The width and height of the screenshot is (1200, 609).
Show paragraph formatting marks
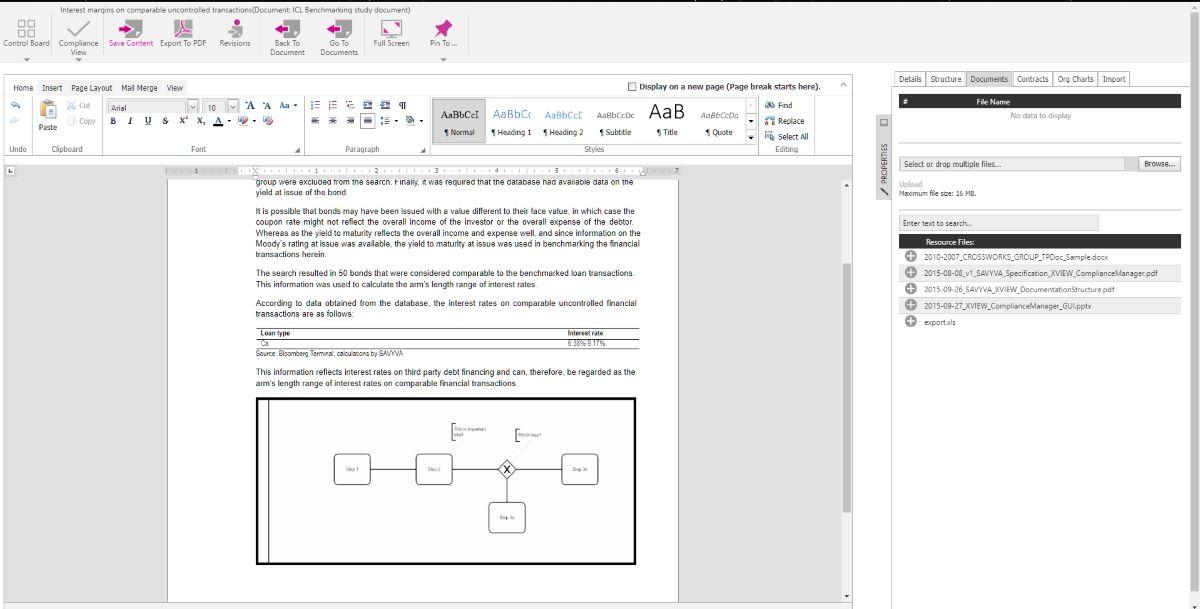402,105
